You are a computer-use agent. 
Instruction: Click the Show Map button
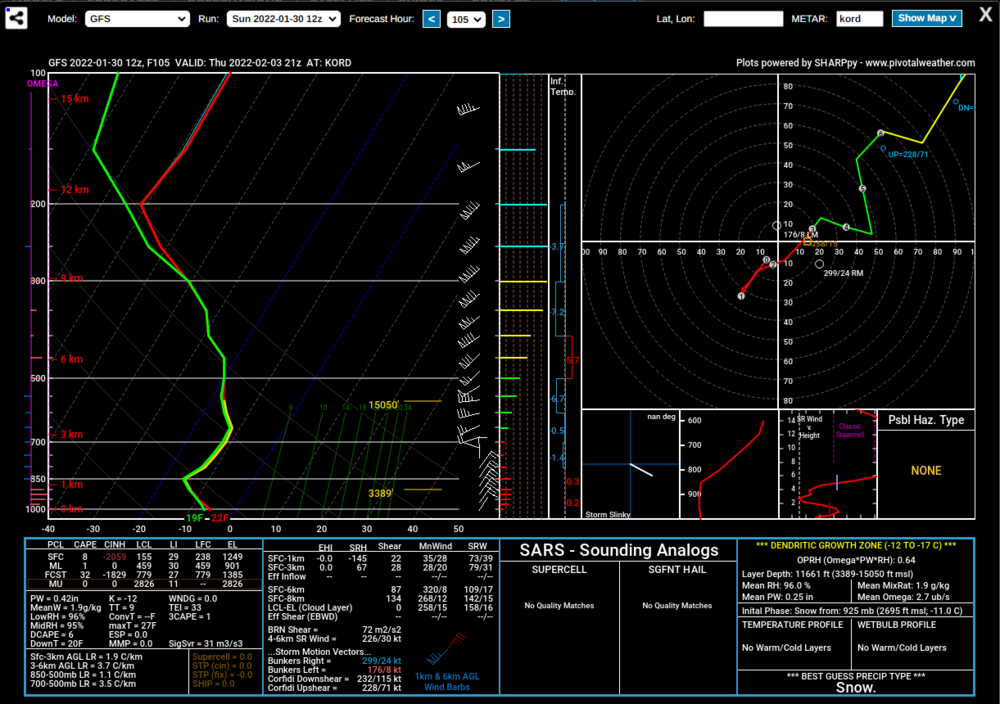click(x=927, y=18)
